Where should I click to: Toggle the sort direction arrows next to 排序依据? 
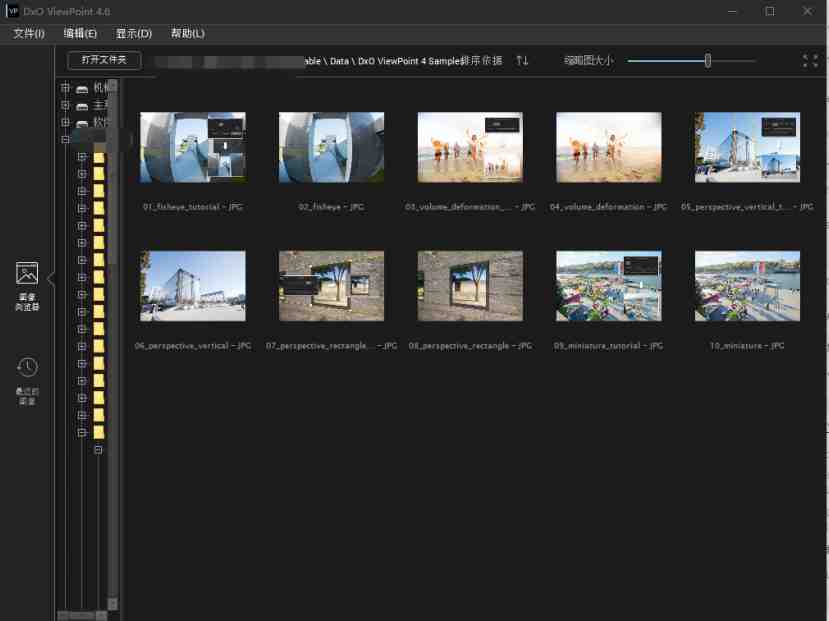click(520, 60)
